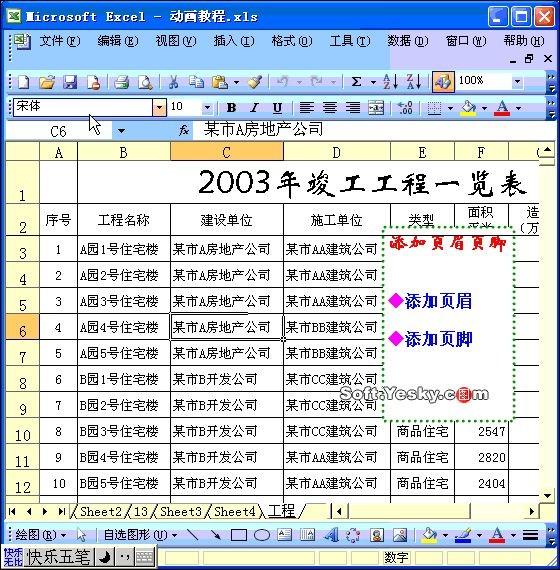Image resolution: width=560 pixels, height=570 pixels.
Task: Create a new workbook with the New icon
Action: 23,82
